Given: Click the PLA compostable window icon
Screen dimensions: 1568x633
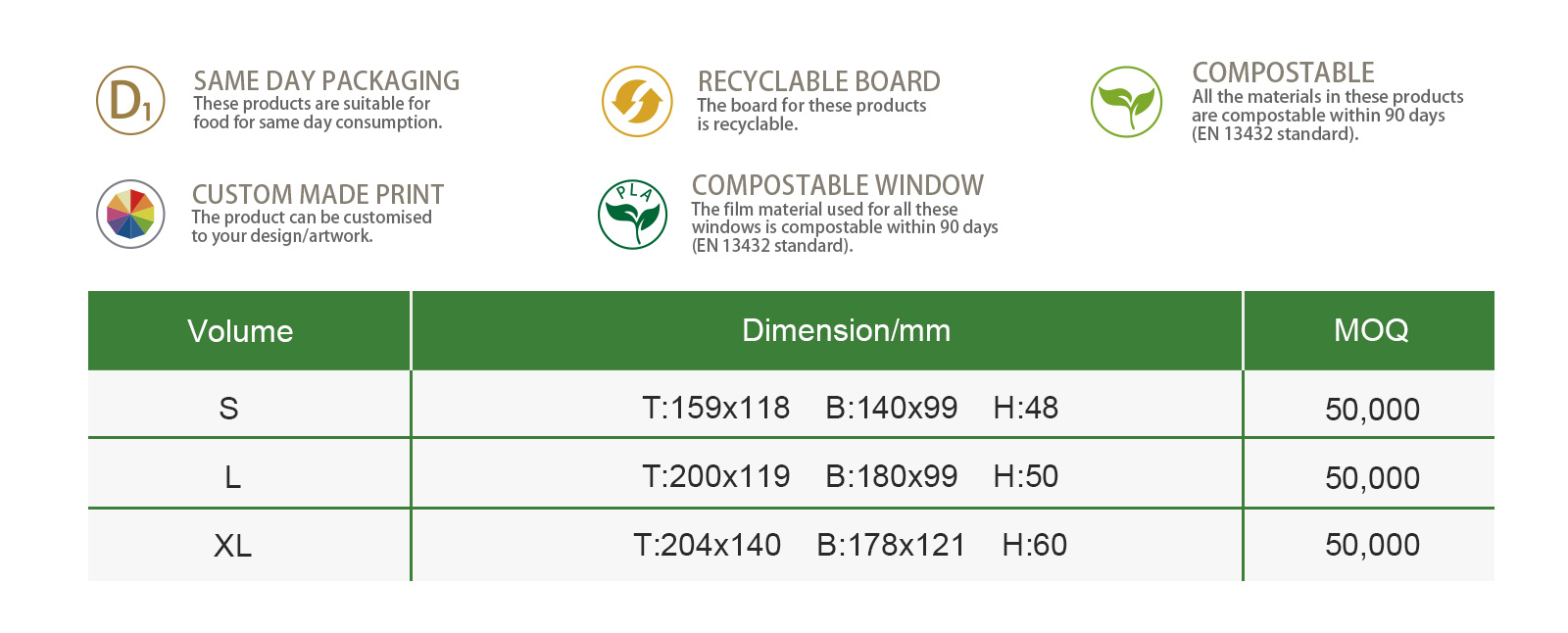Looking at the screenshot, I should point(633,215).
